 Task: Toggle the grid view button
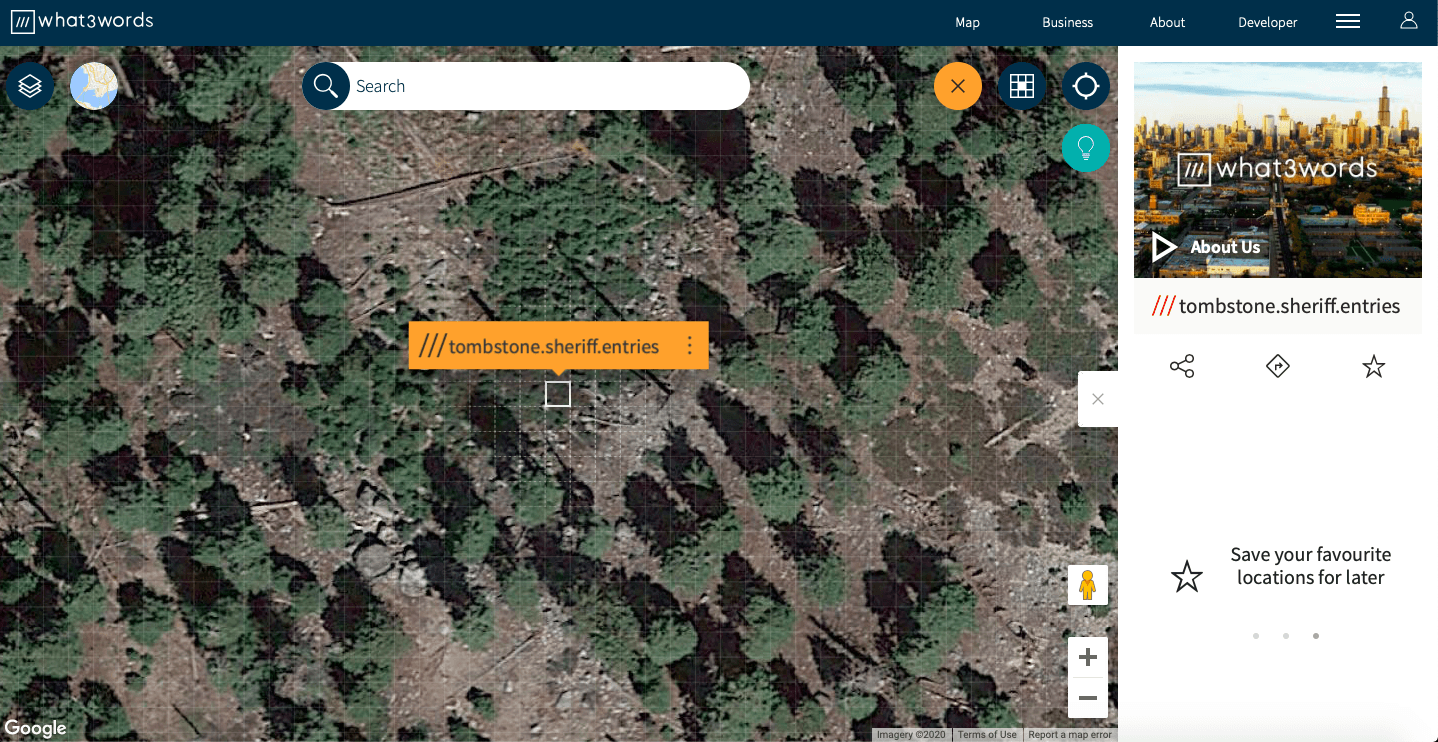coord(1022,86)
